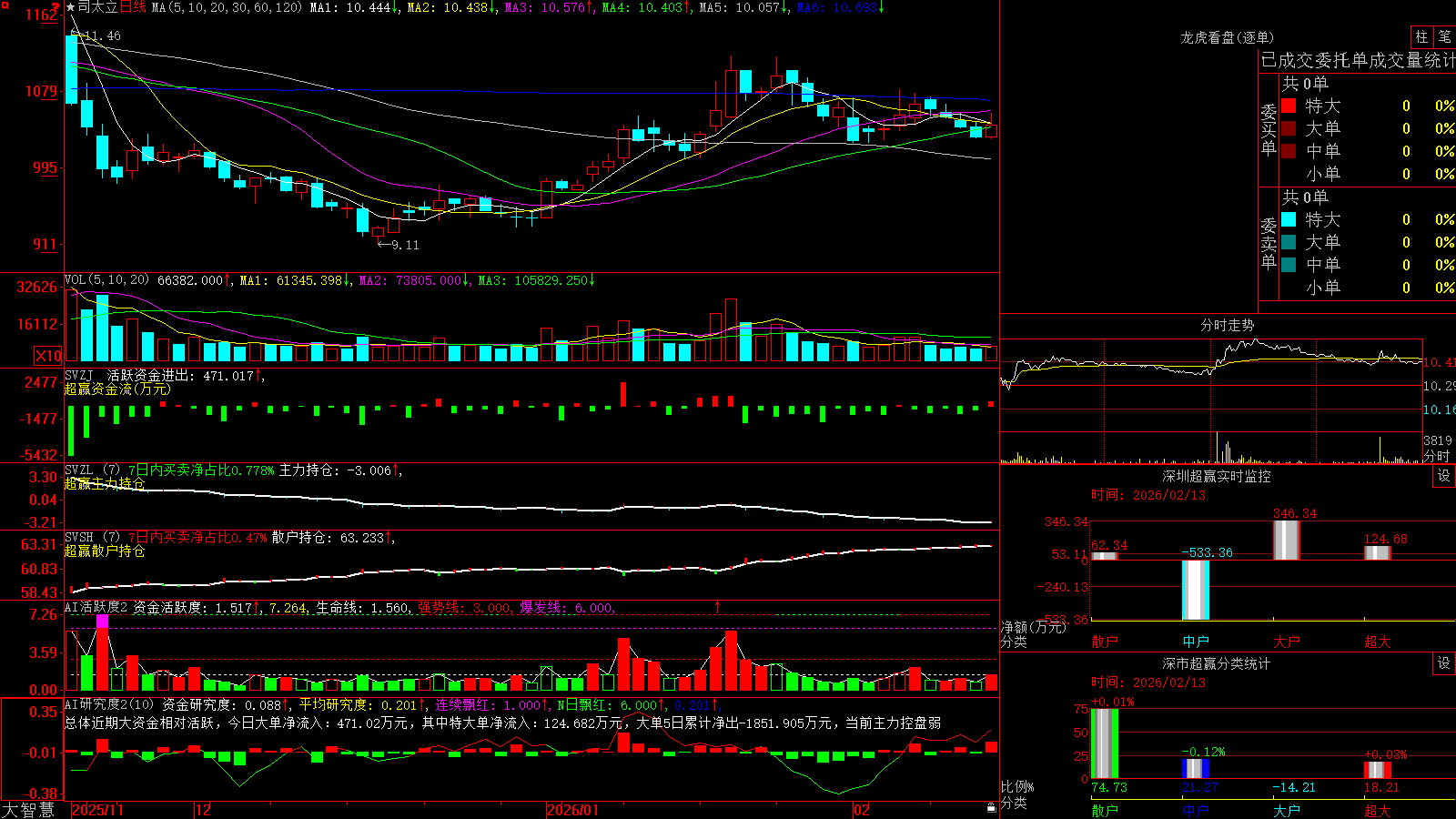Click the star icon before stock name 司太立
This screenshot has height=819, width=1456.
[70, 7]
